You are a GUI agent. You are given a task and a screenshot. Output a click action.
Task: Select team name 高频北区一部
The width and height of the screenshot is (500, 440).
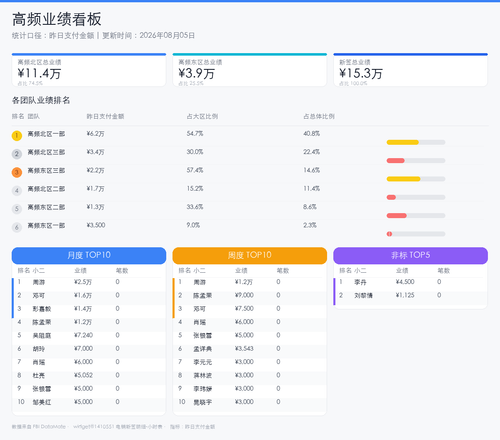(x=46, y=134)
